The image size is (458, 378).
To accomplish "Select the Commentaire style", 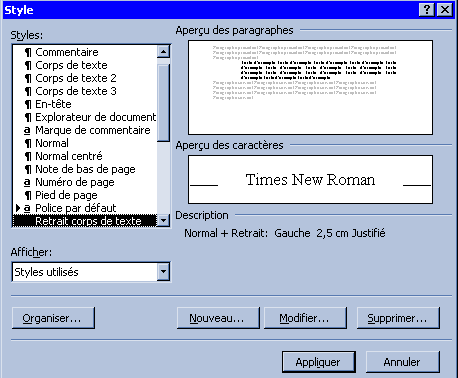I will click(x=85, y=52).
